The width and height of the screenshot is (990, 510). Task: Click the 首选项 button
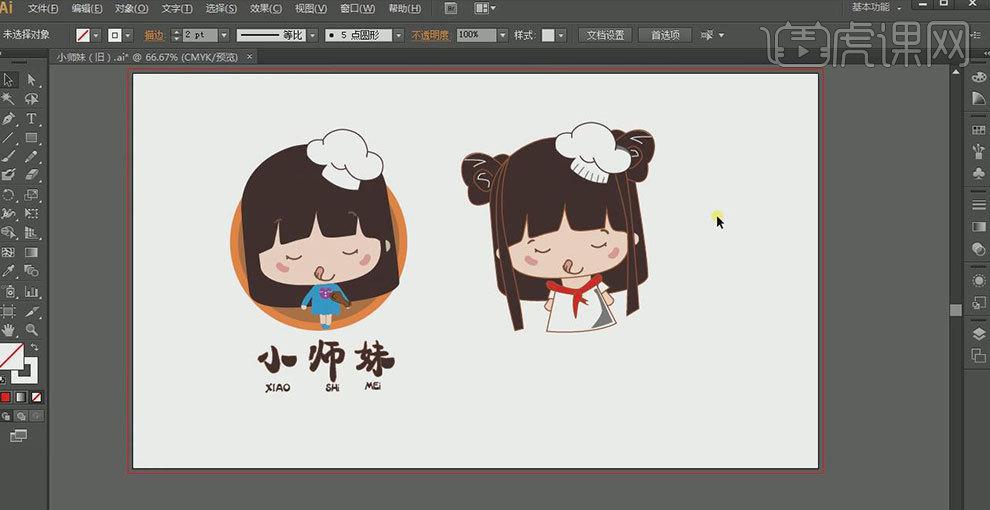[665, 35]
